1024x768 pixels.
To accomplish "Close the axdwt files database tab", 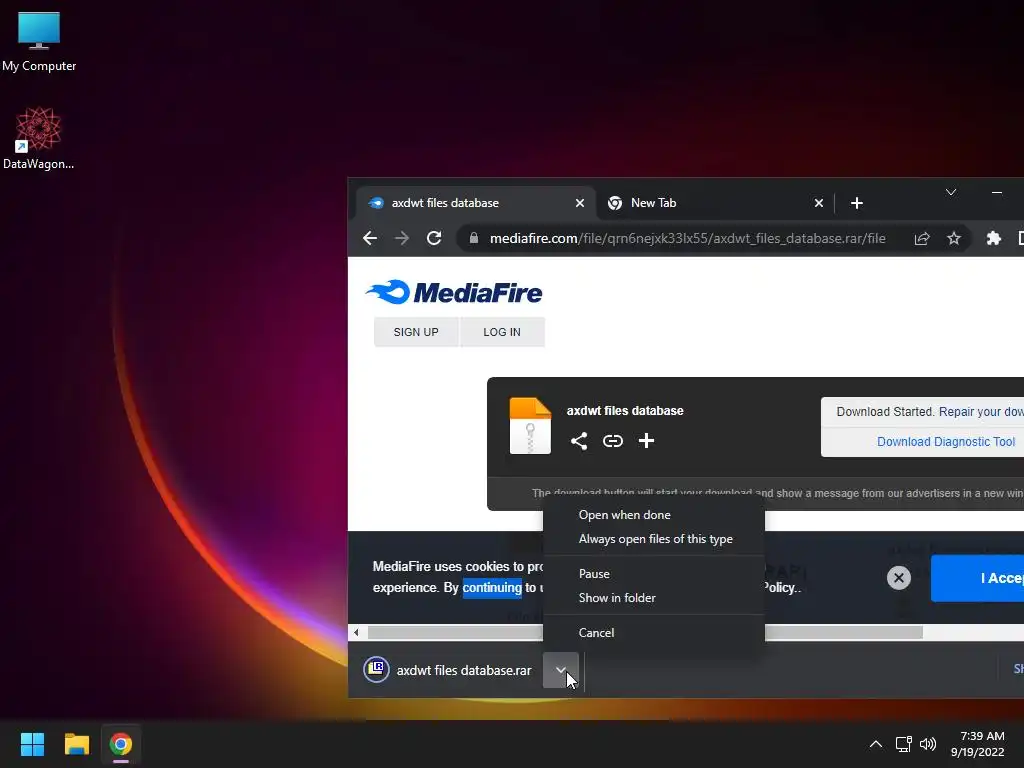I will (579, 203).
